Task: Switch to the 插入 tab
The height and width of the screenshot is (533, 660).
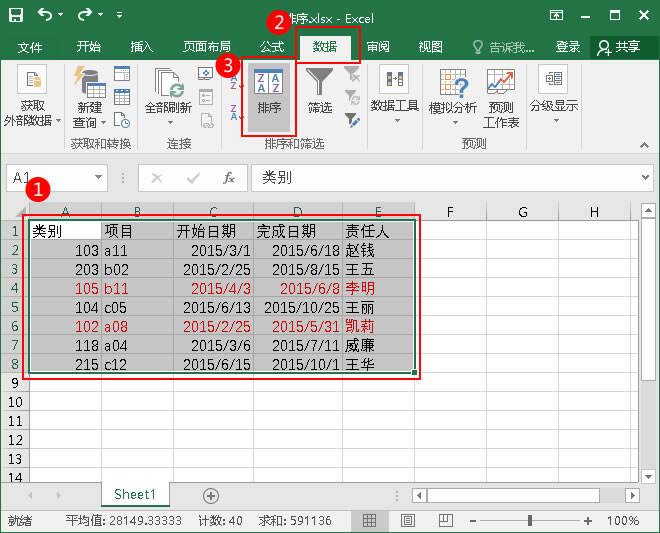Action: tap(141, 46)
